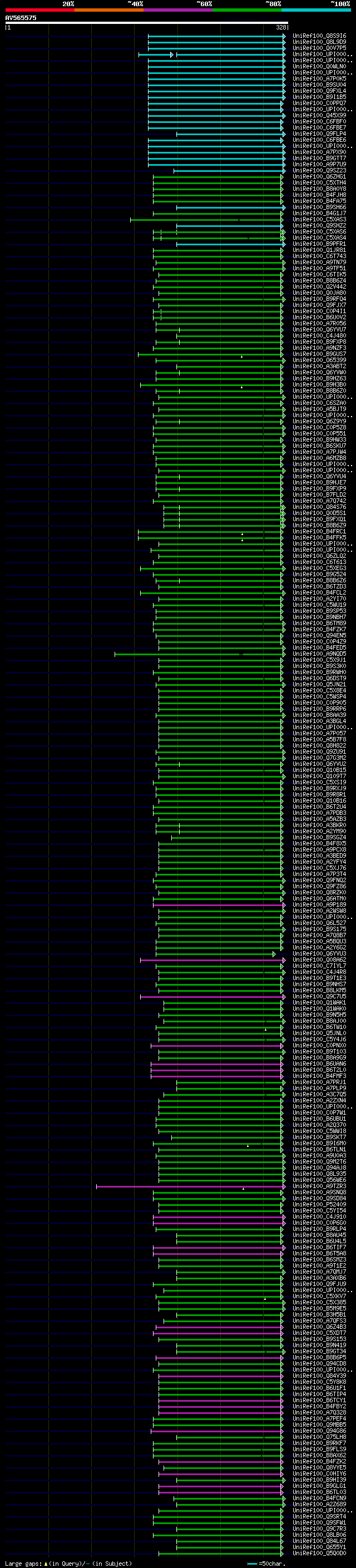Select the UniRef100_B9SGZ4 label

coord(319,838)
